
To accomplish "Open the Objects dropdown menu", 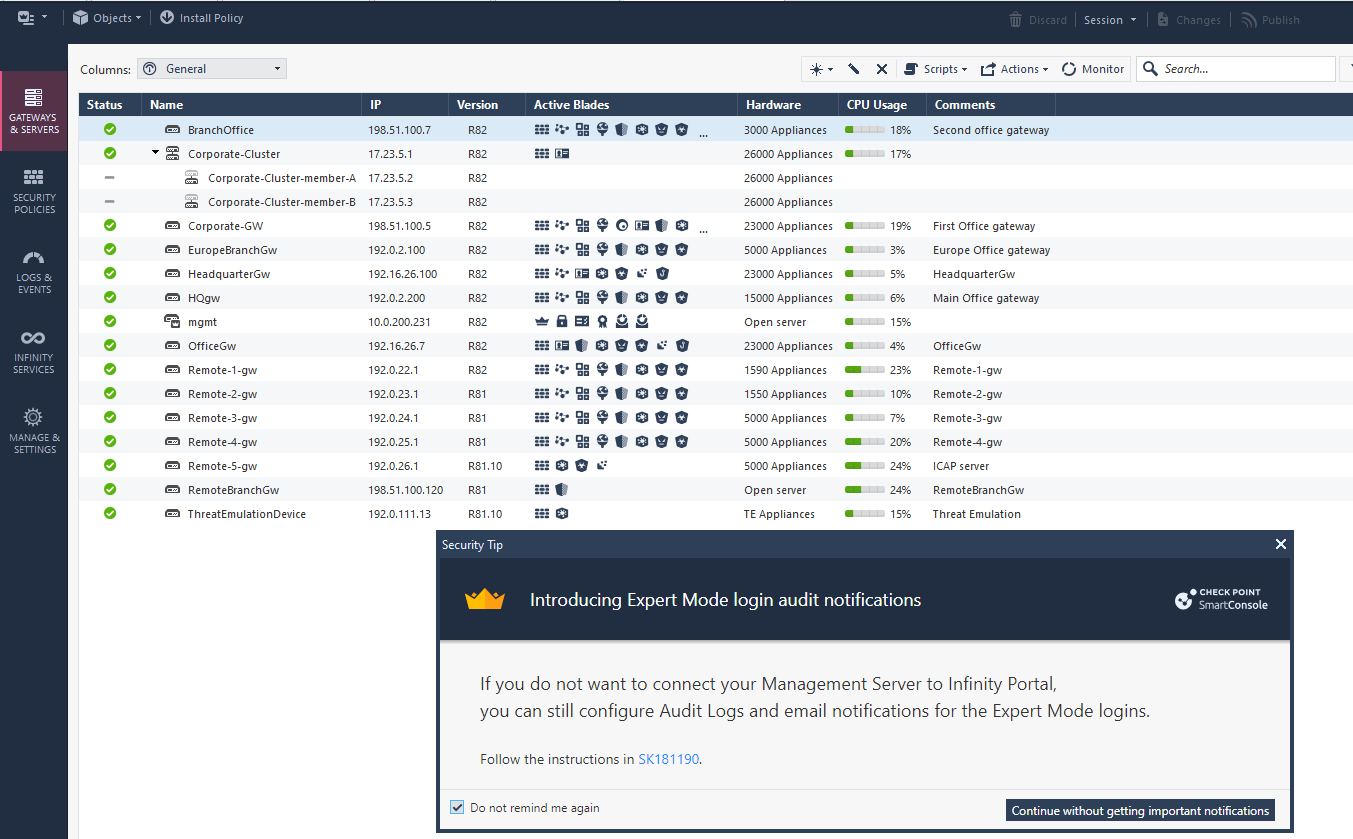I will tap(107, 18).
